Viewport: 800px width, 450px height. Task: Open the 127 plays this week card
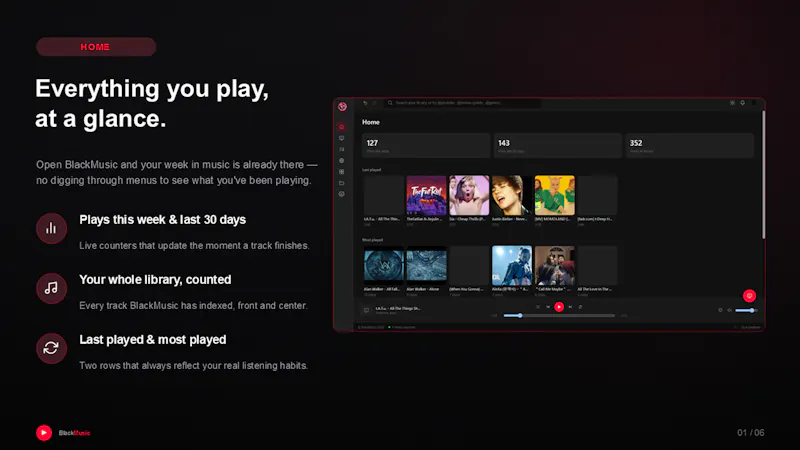click(426, 145)
